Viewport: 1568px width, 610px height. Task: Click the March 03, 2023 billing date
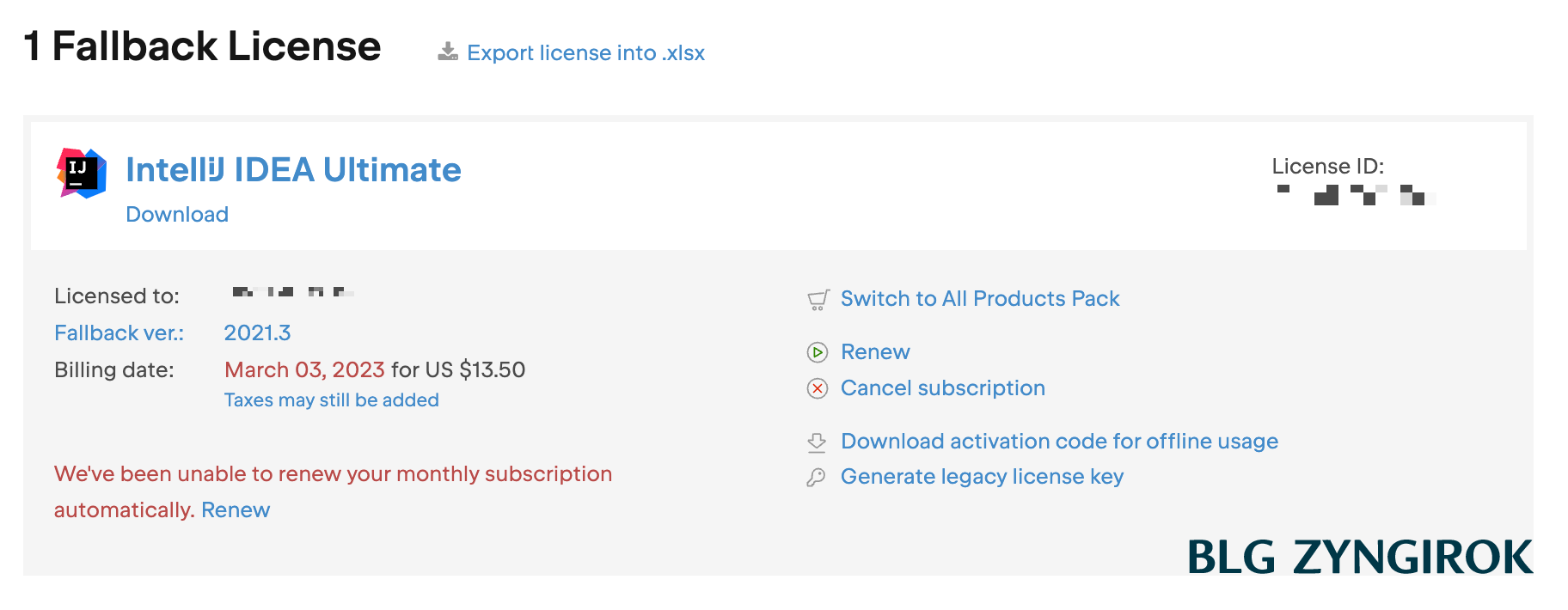click(304, 370)
